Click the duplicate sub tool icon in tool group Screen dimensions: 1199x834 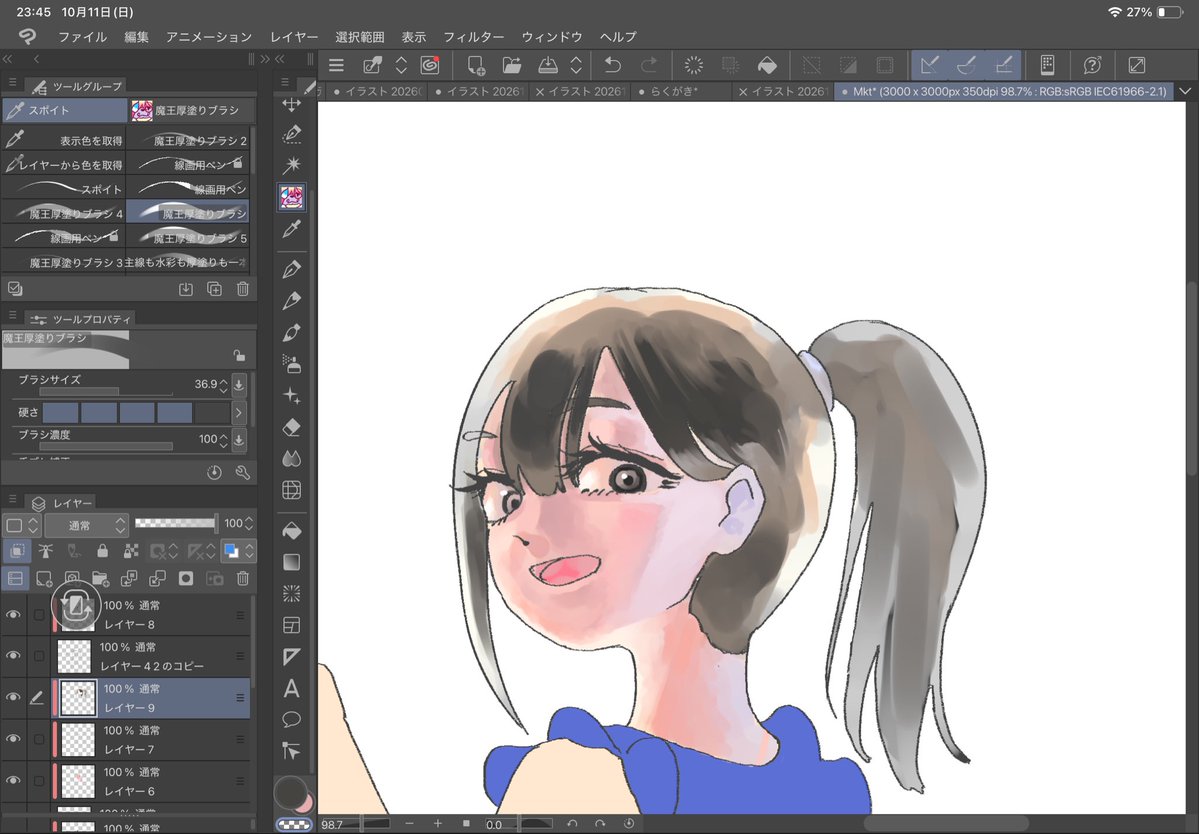214,289
